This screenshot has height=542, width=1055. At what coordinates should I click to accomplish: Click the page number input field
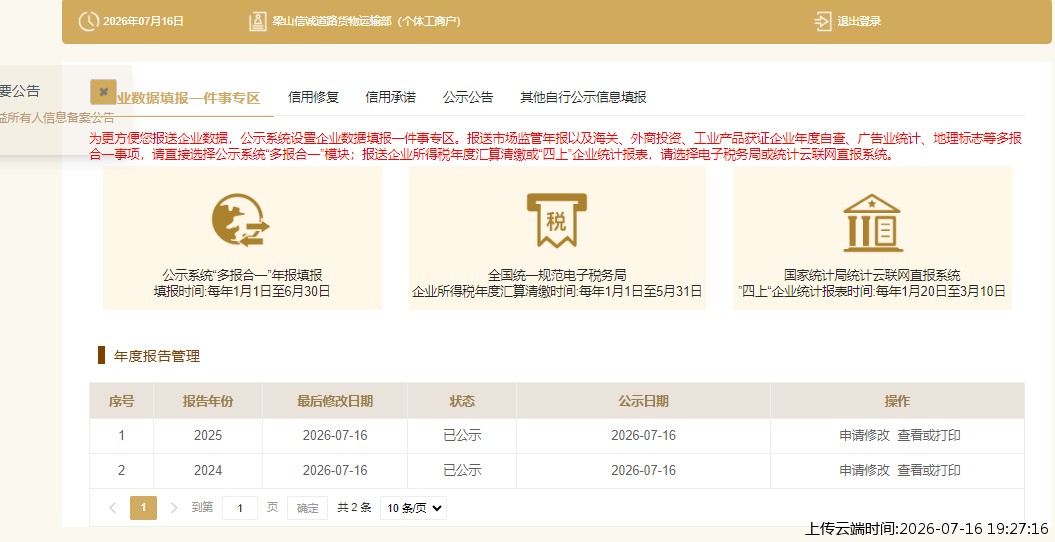pos(240,508)
